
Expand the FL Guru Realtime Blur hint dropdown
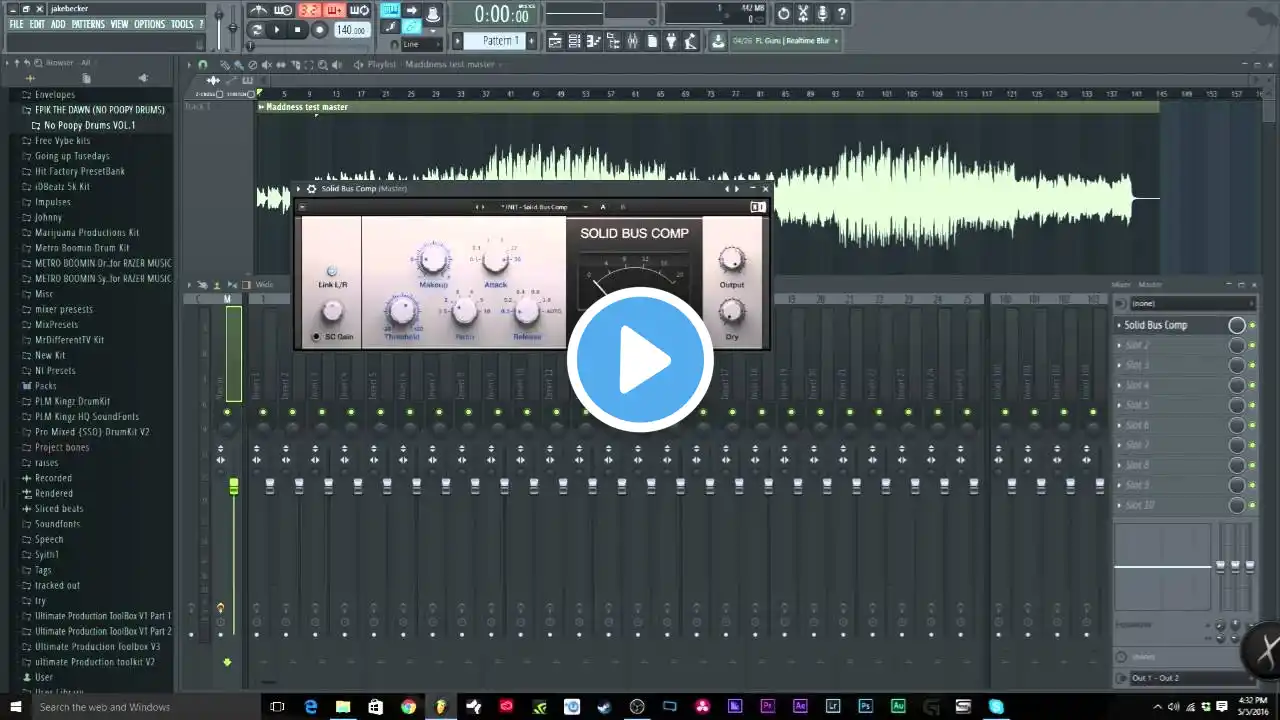coord(836,41)
